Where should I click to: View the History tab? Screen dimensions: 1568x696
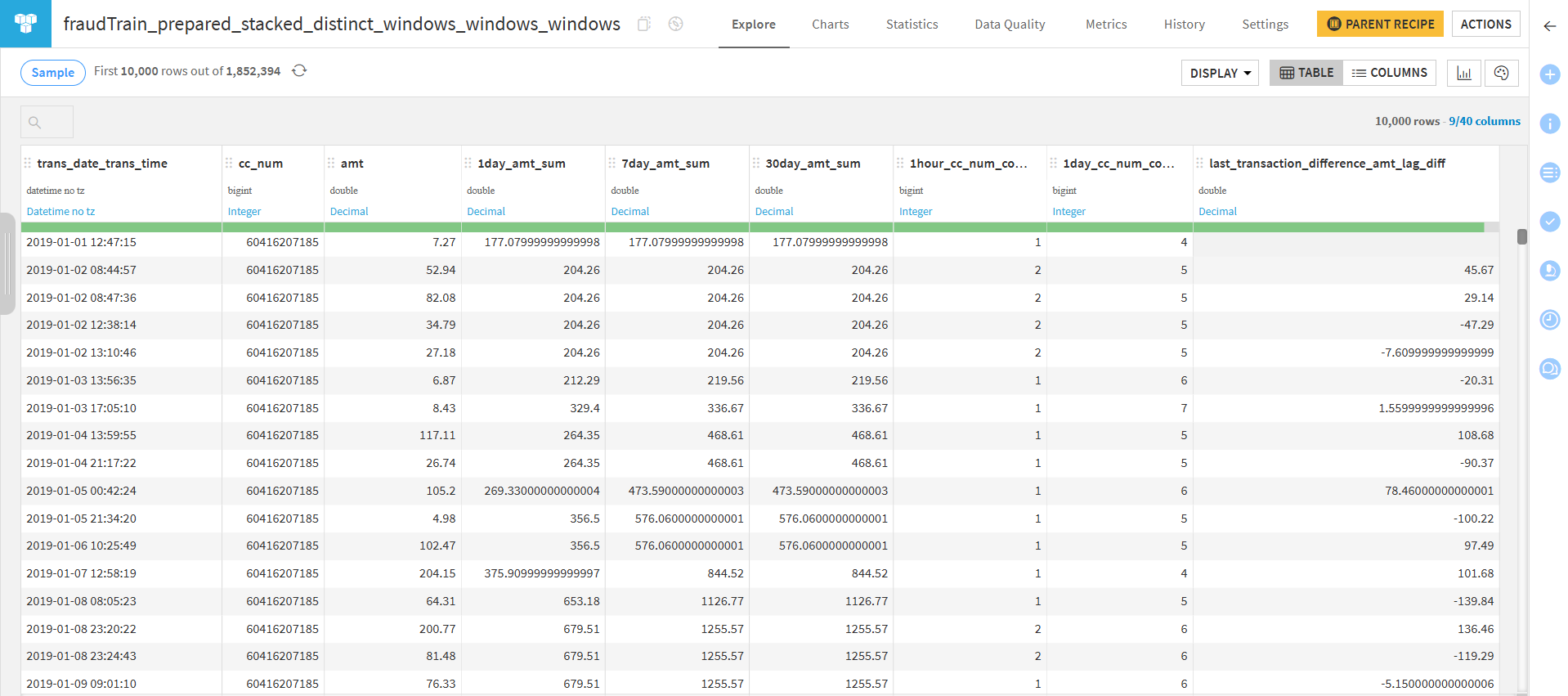(1185, 25)
